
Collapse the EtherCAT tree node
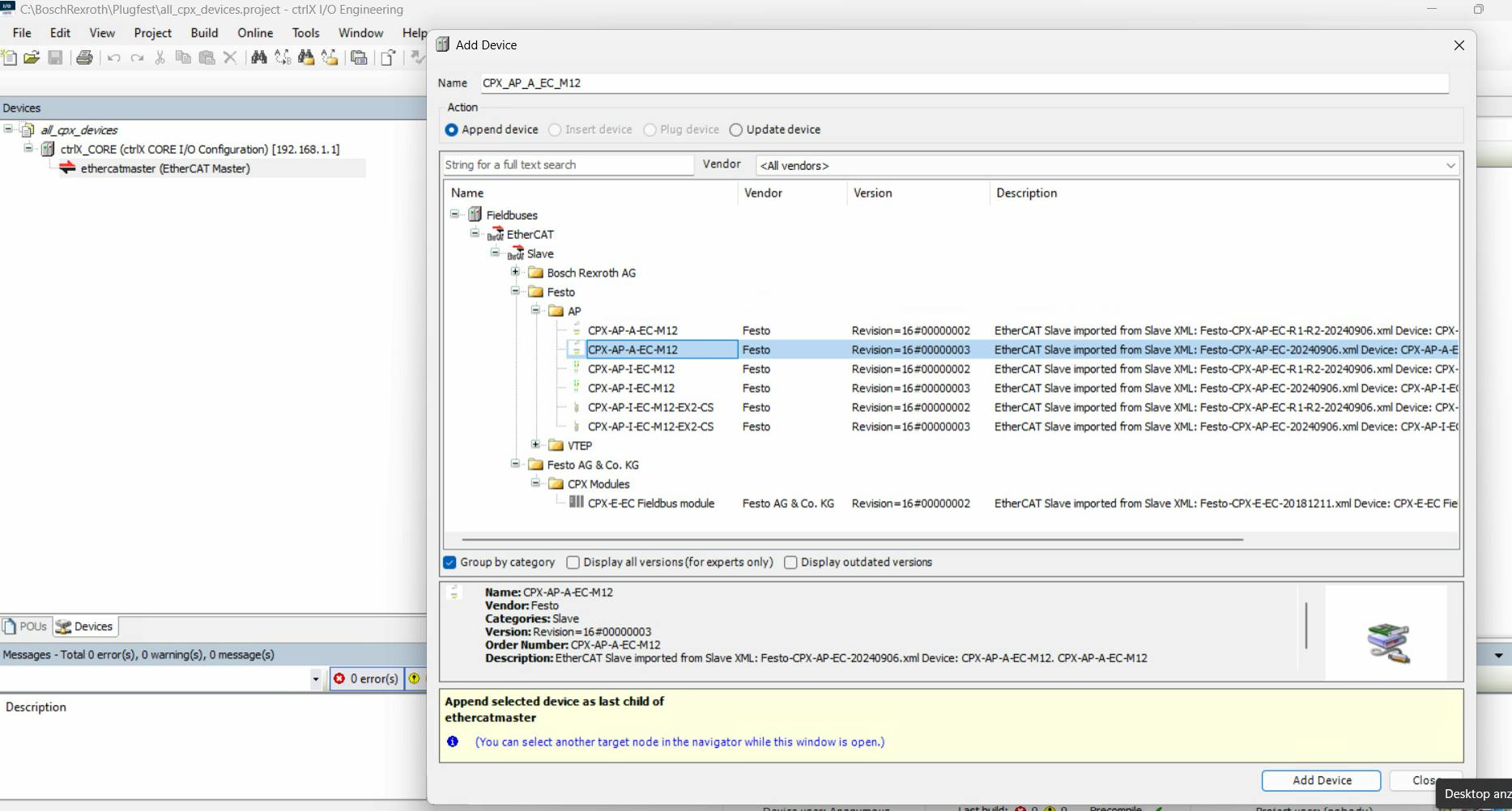[x=475, y=233]
